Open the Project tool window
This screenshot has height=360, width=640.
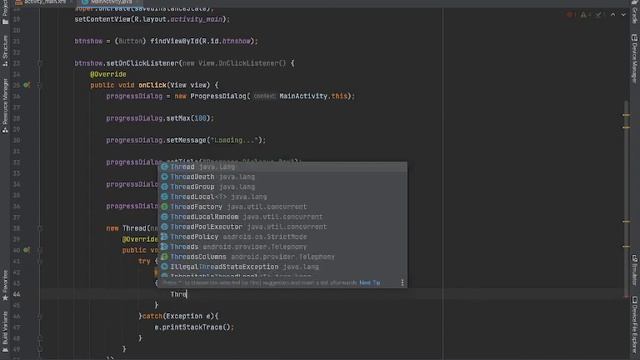[5, 11]
